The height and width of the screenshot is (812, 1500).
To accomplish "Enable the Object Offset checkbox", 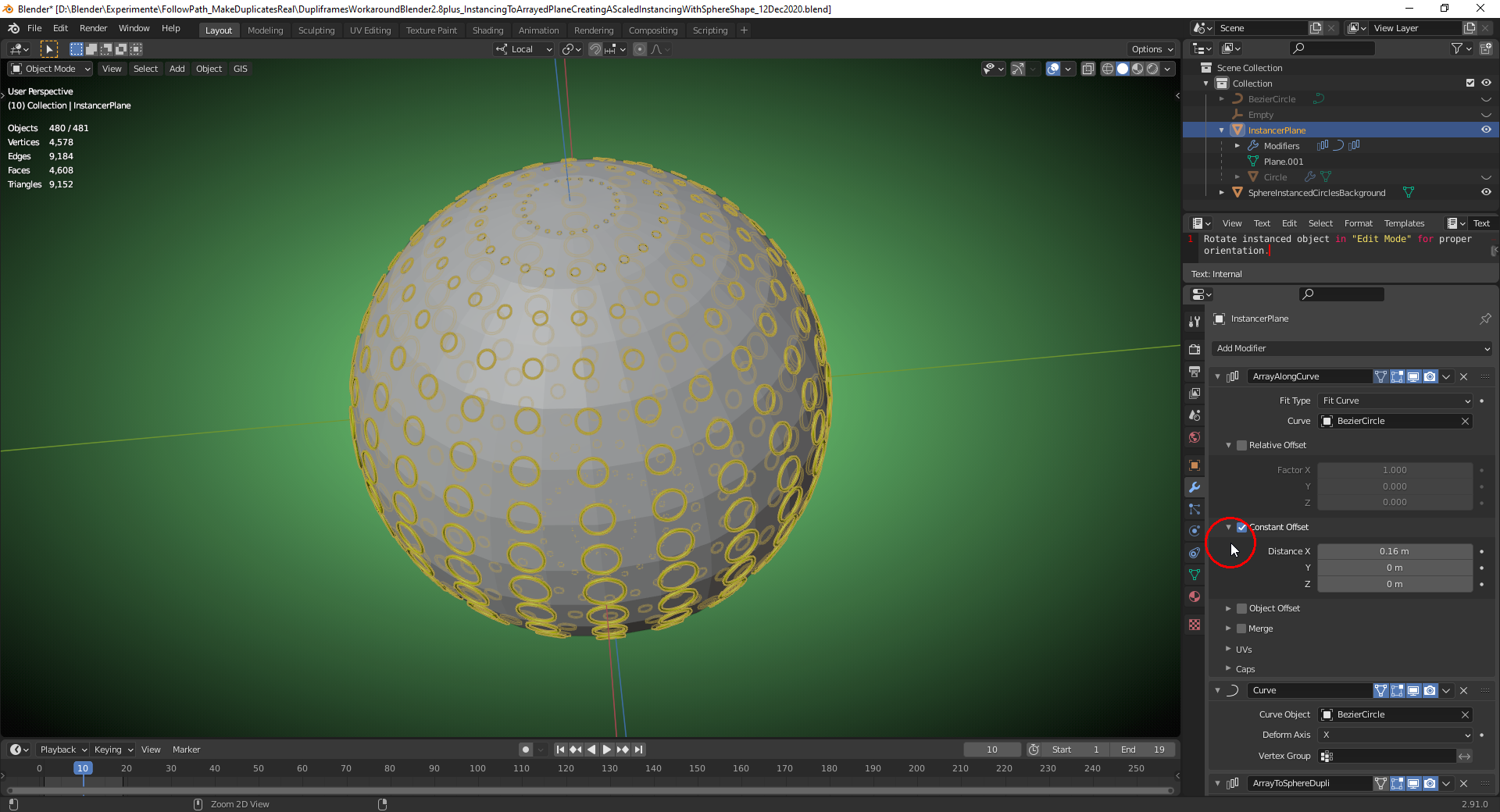I will tap(1241, 608).
